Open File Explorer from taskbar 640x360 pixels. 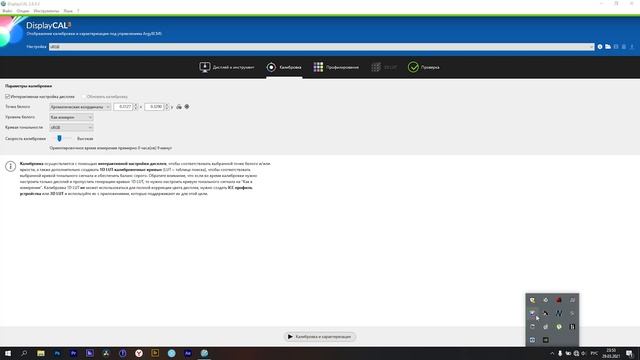41,353
